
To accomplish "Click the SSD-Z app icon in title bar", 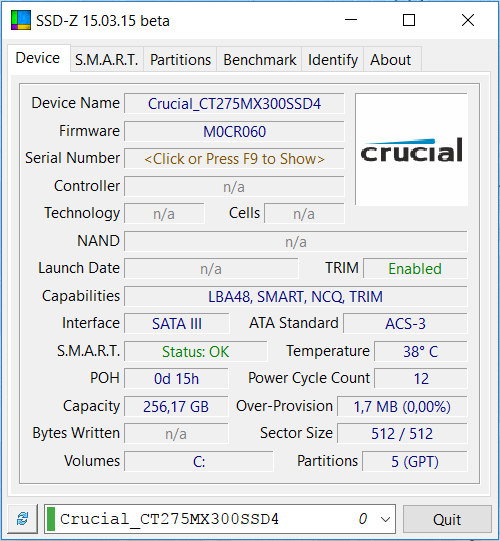I will coord(21,20).
